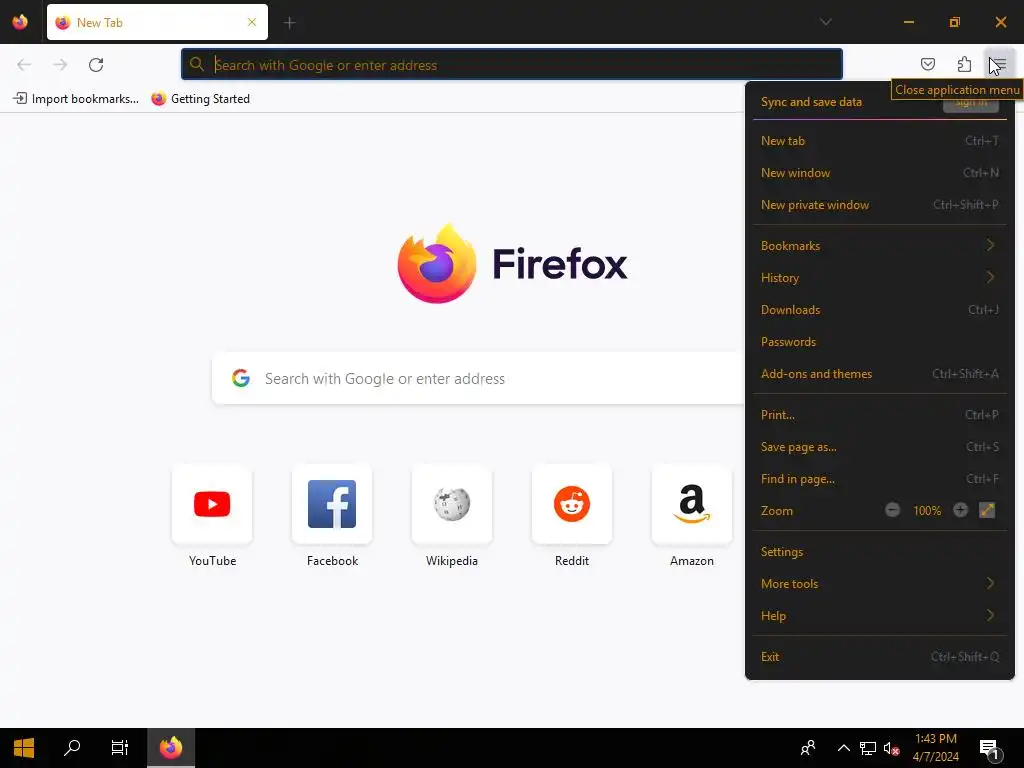
Task: Click Import bookmarks in the bookmarks toolbar
Action: tap(76, 99)
